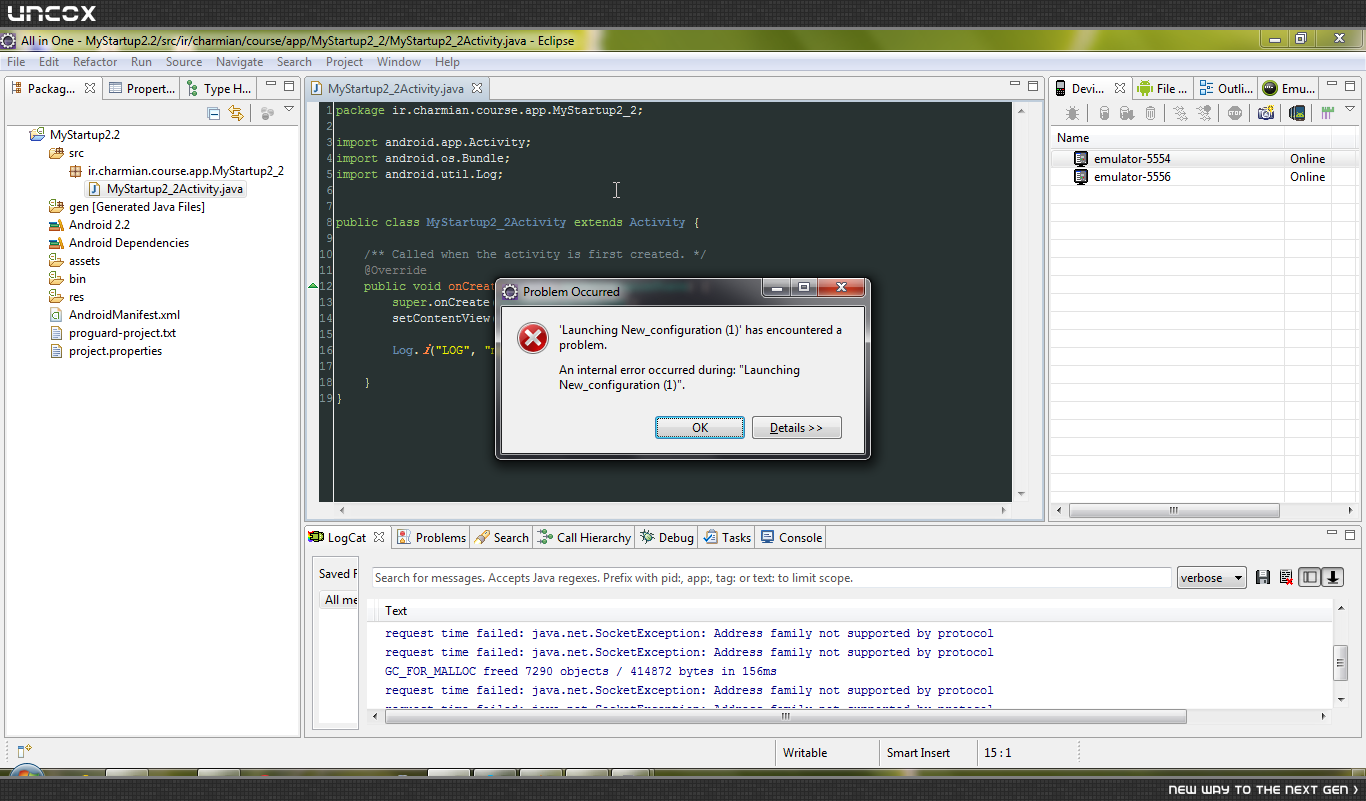Image resolution: width=1366 pixels, height=801 pixels.
Task: Click emulator-5554 device icon
Action: pyautogui.click(x=1081, y=158)
